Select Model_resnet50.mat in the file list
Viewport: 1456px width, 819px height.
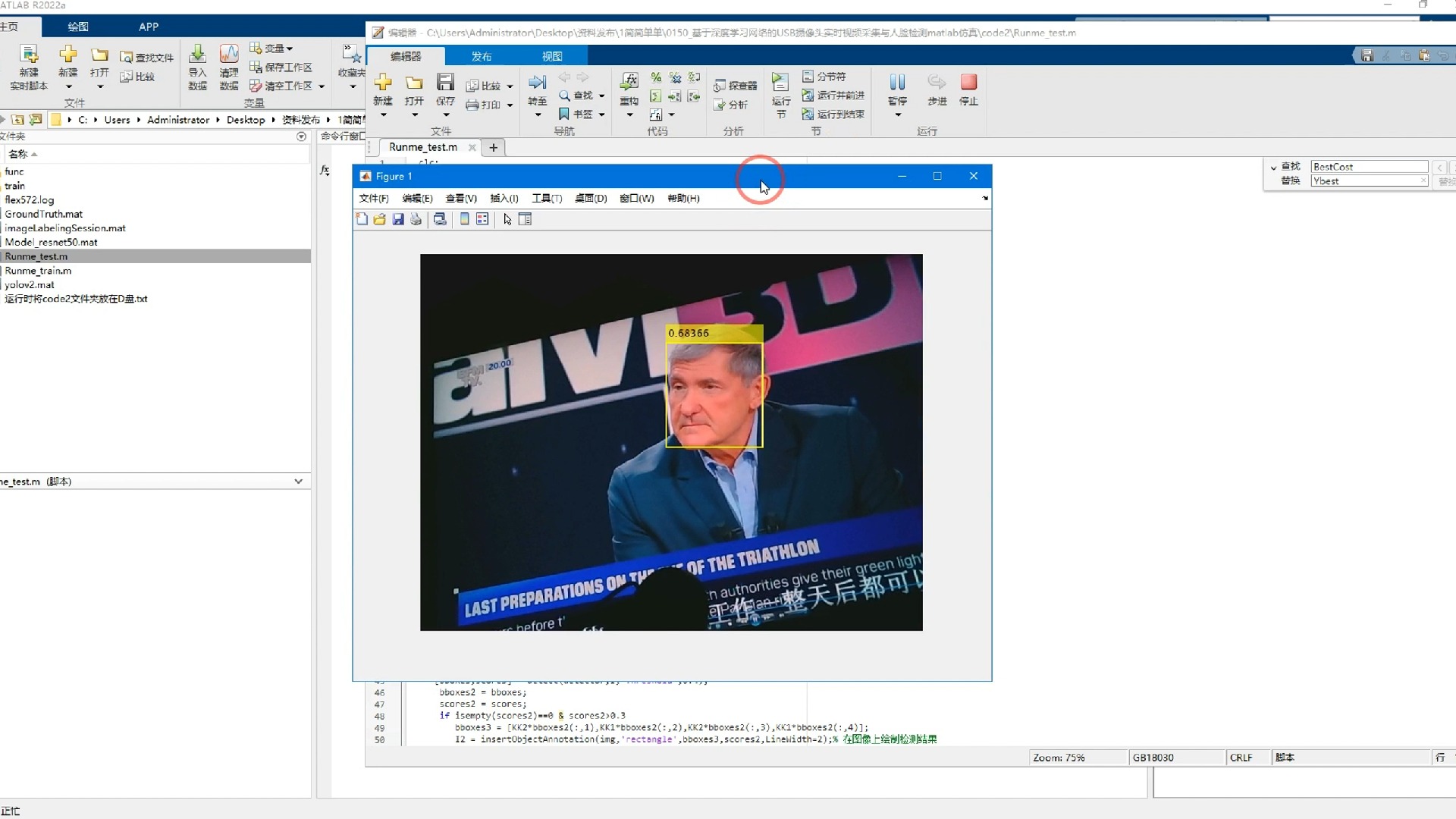[51, 242]
